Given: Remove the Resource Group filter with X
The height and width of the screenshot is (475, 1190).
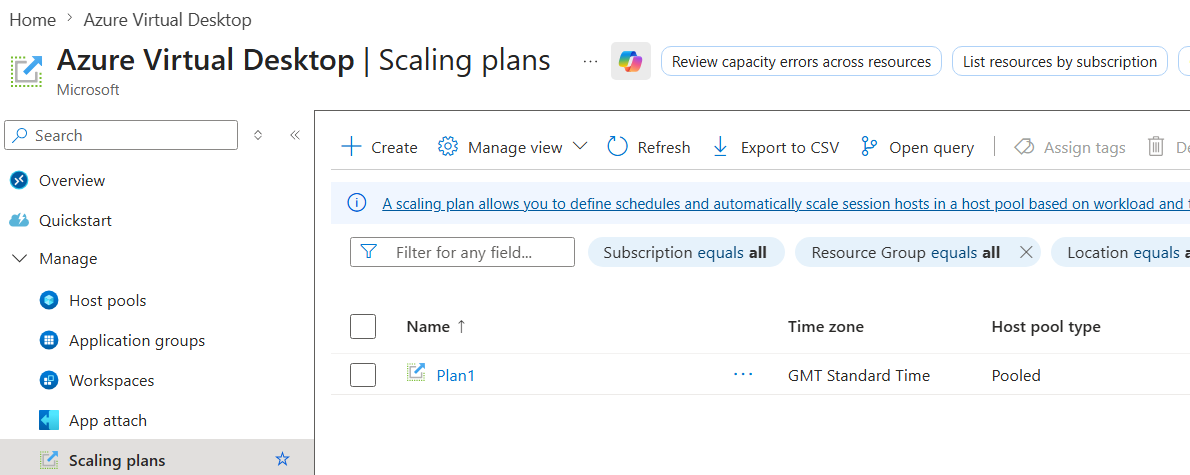Looking at the screenshot, I should tap(1026, 252).
